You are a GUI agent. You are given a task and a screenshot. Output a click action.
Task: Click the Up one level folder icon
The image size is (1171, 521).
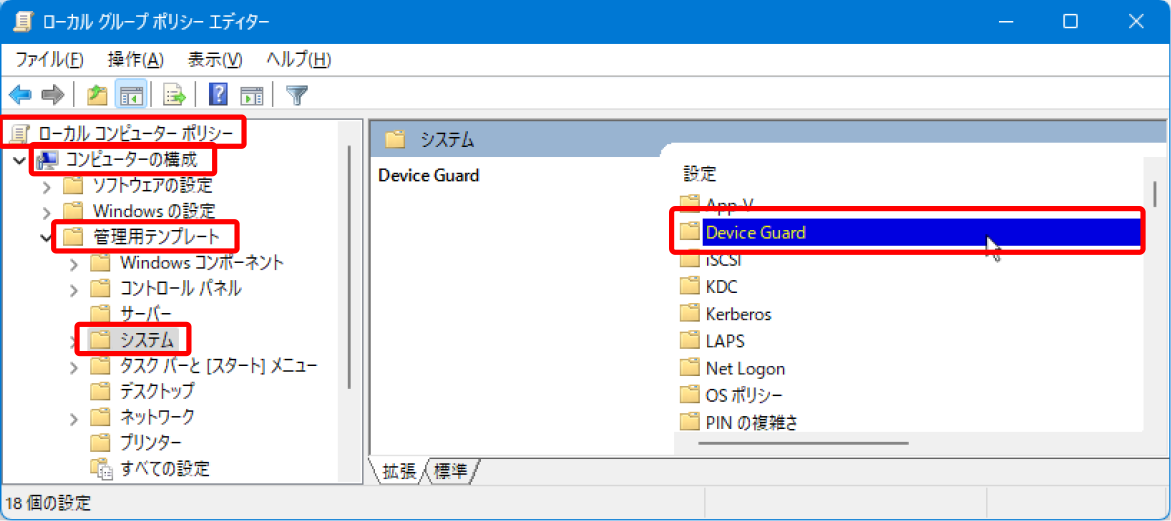point(97,95)
